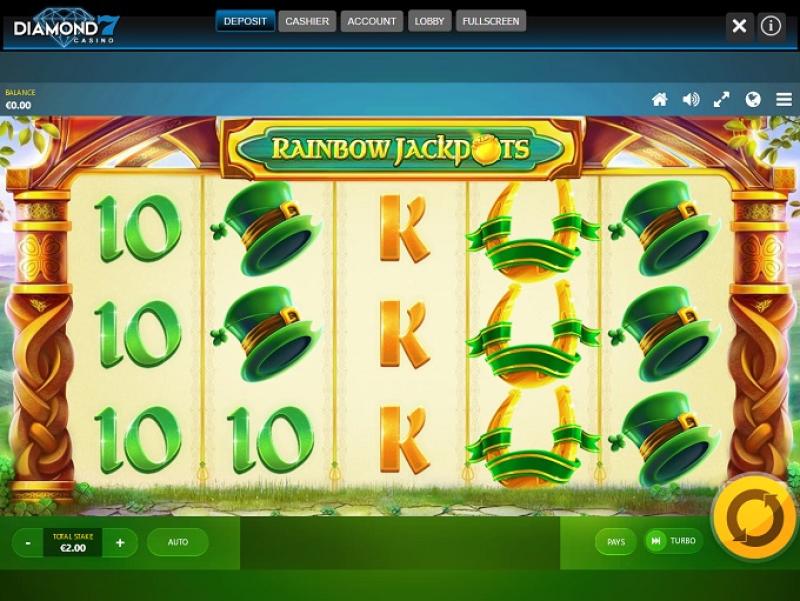Viewport: 800px width, 601px height.
Task: Switch to Fullscreen mode
Action: tap(491, 21)
